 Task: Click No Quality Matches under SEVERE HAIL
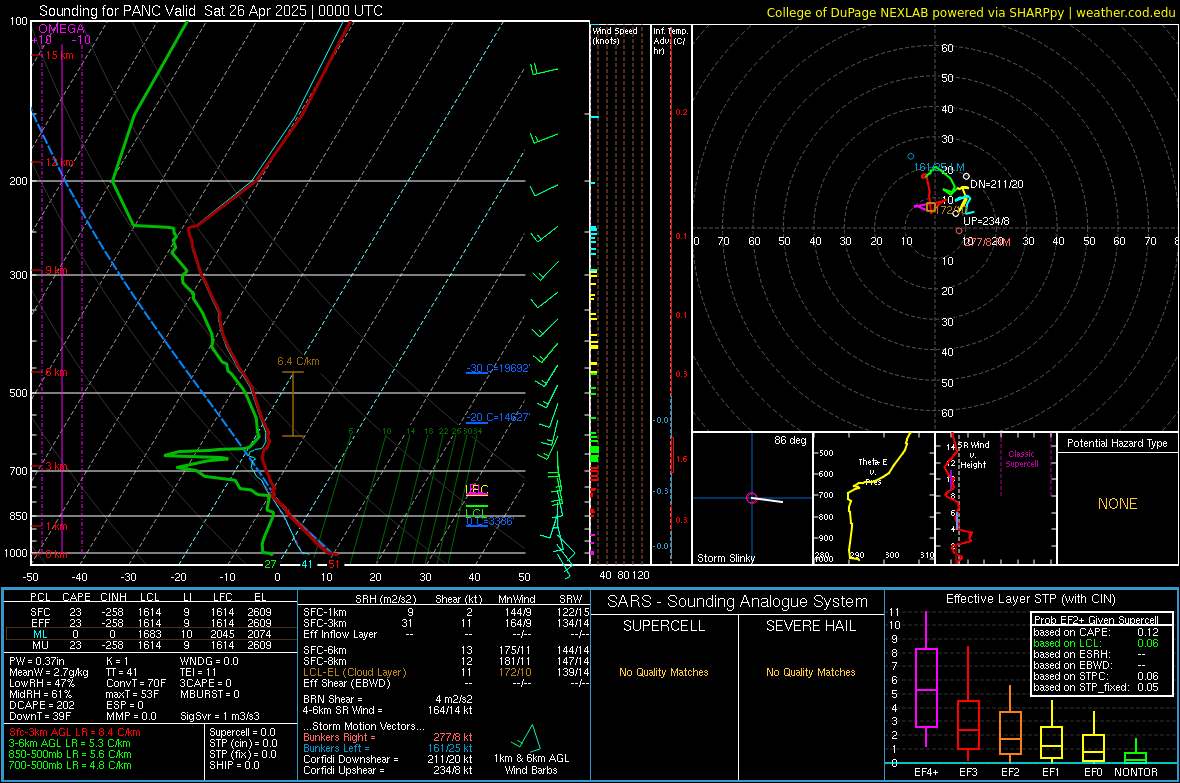point(810,672)
